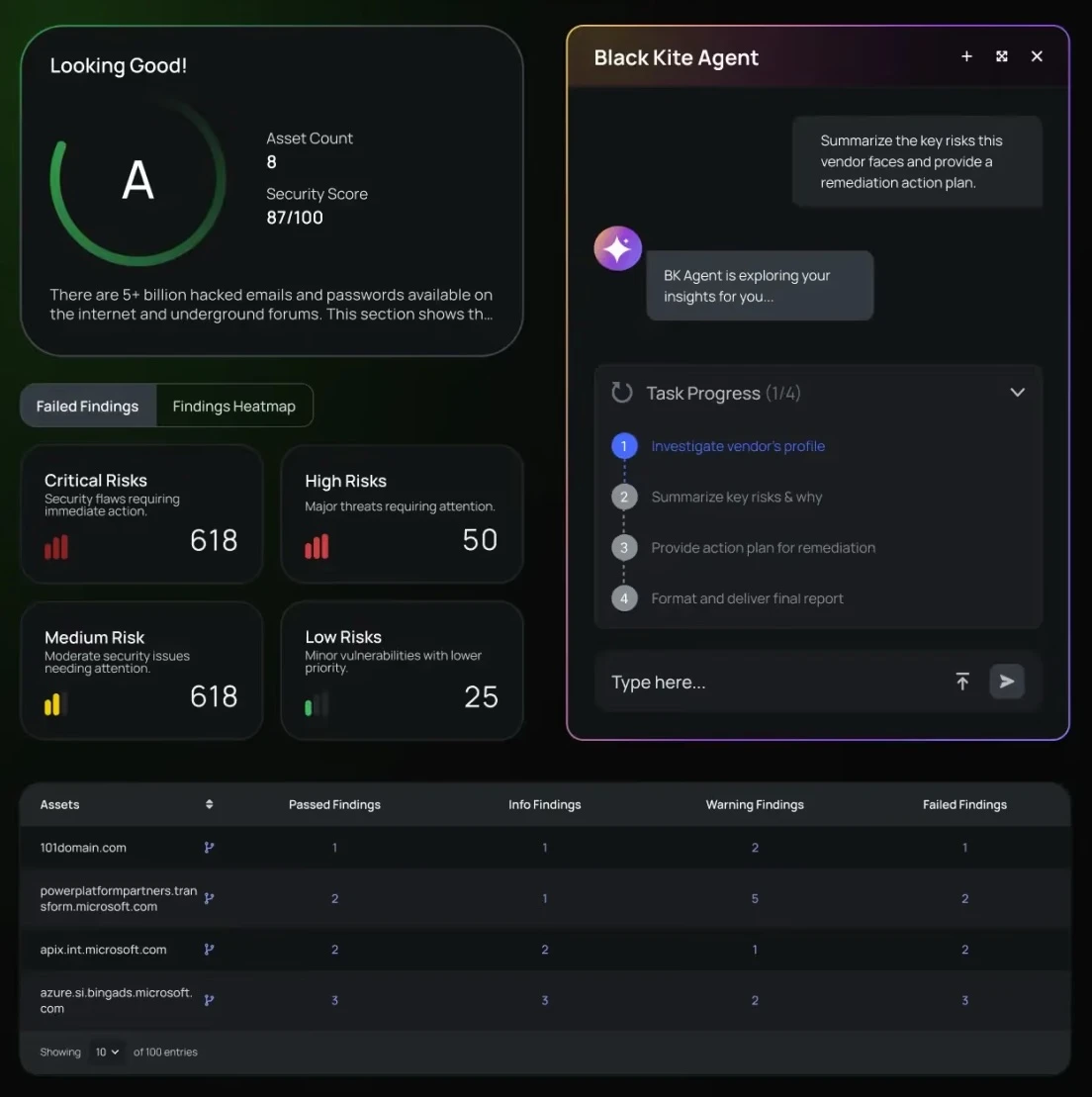
Task: Select the Failed Findings tab
Action: pyautogui.click(x=88, y=407)
